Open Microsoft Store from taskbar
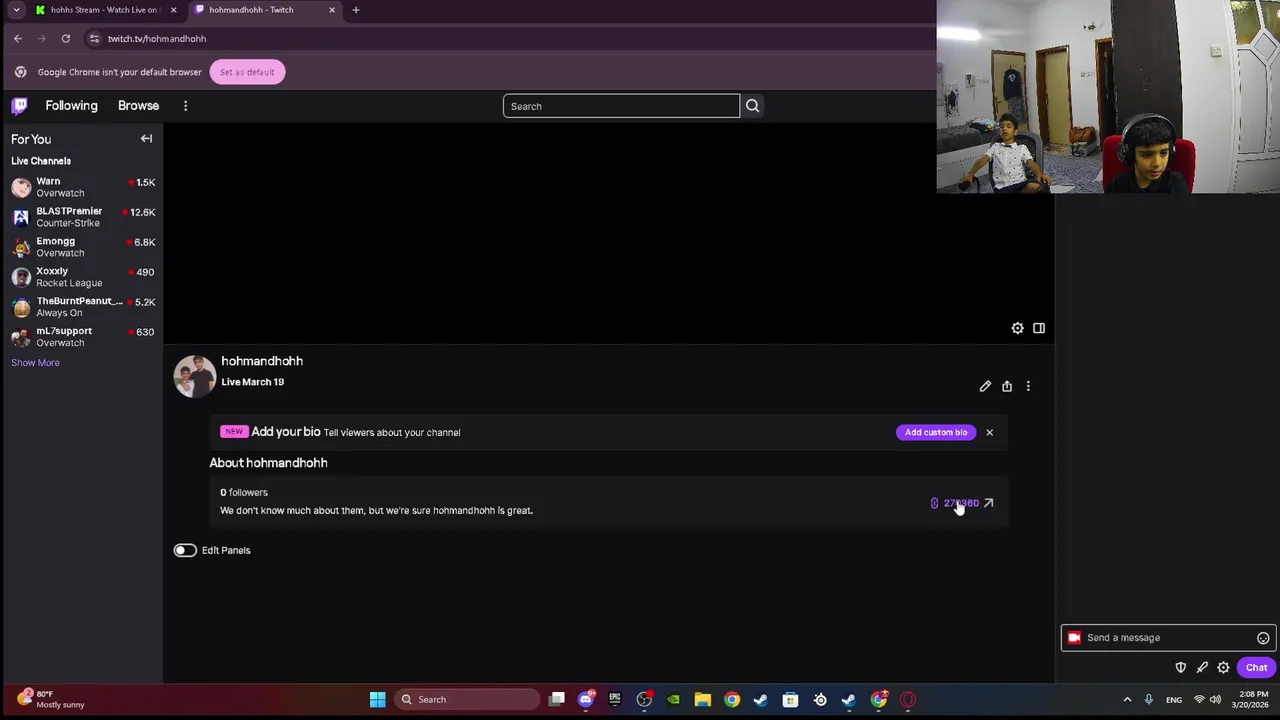Viewport: 1280px width, 720px height. pyautogui.click(x=790, y=700)
